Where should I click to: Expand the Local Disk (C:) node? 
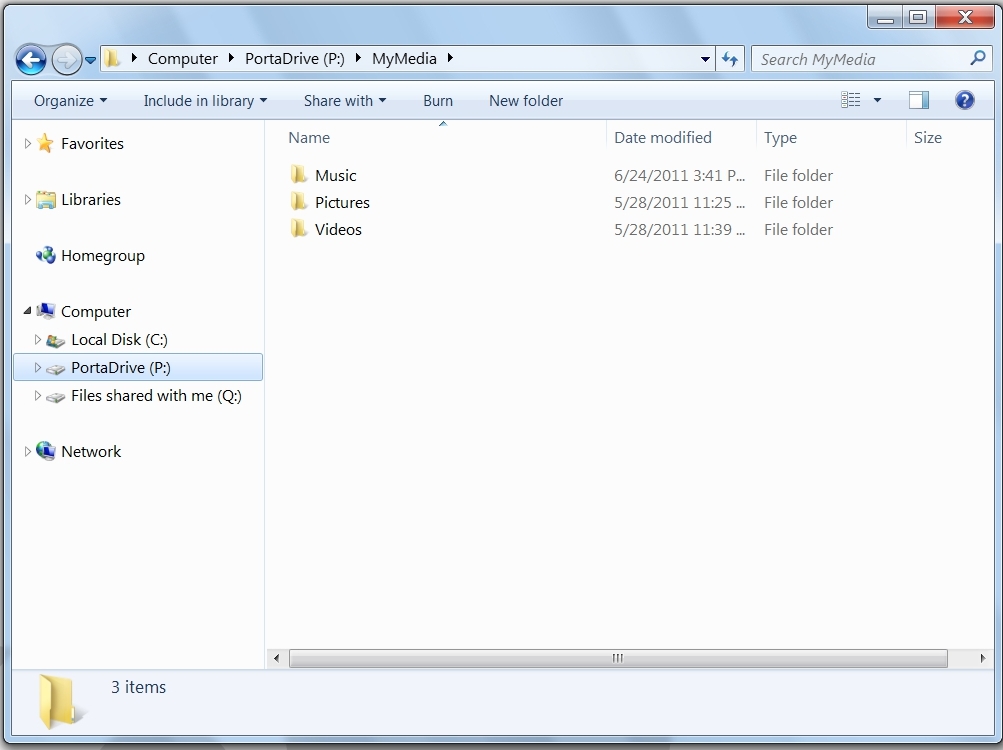(38, 339)
